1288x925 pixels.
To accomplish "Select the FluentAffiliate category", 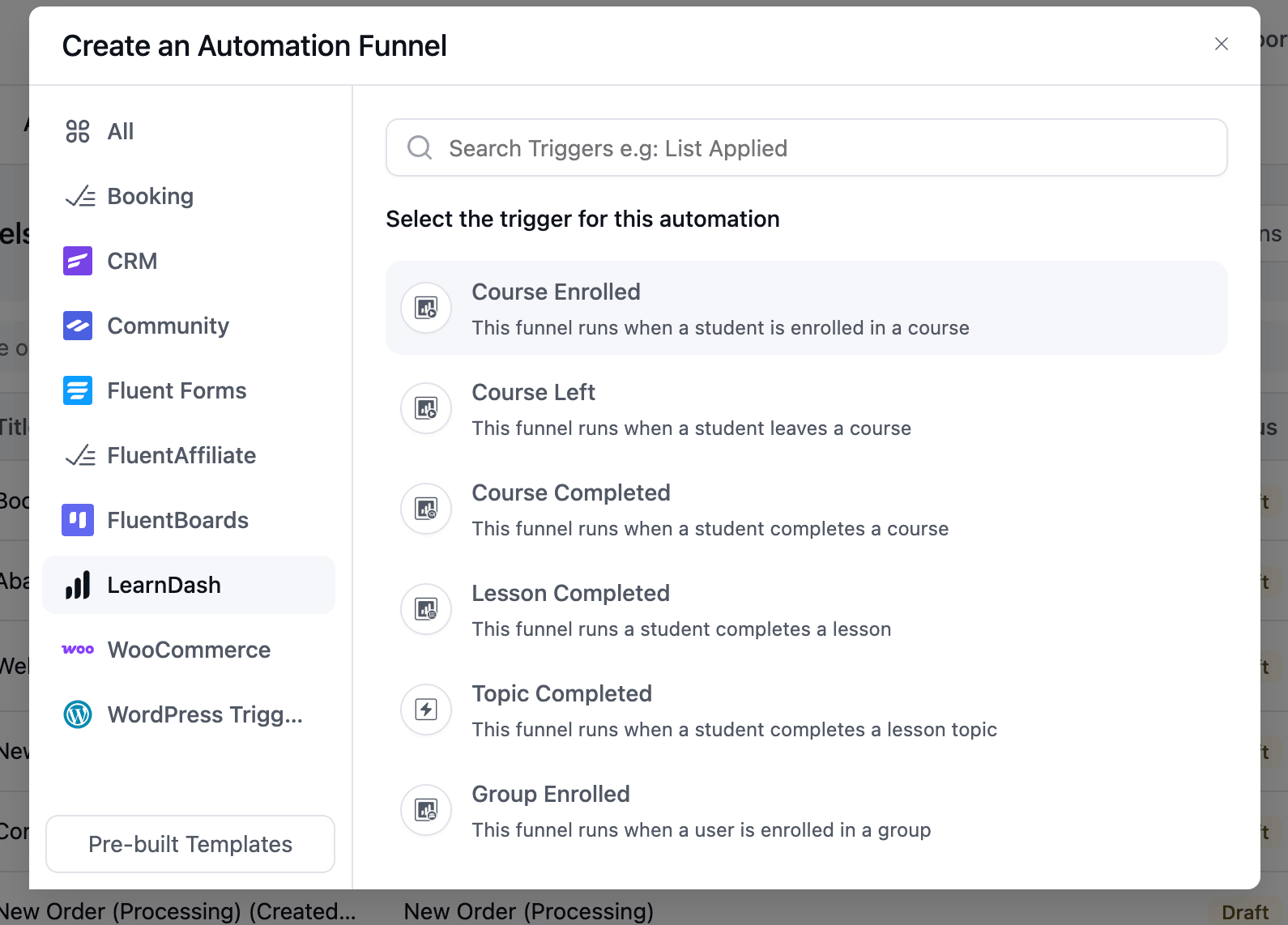I will coord(189,455).
